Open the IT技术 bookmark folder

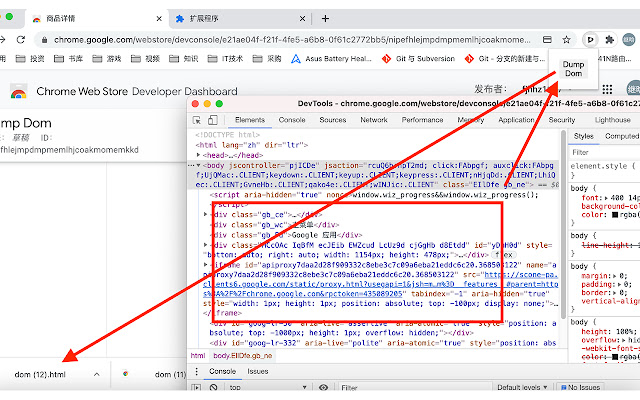coord(225,59)
